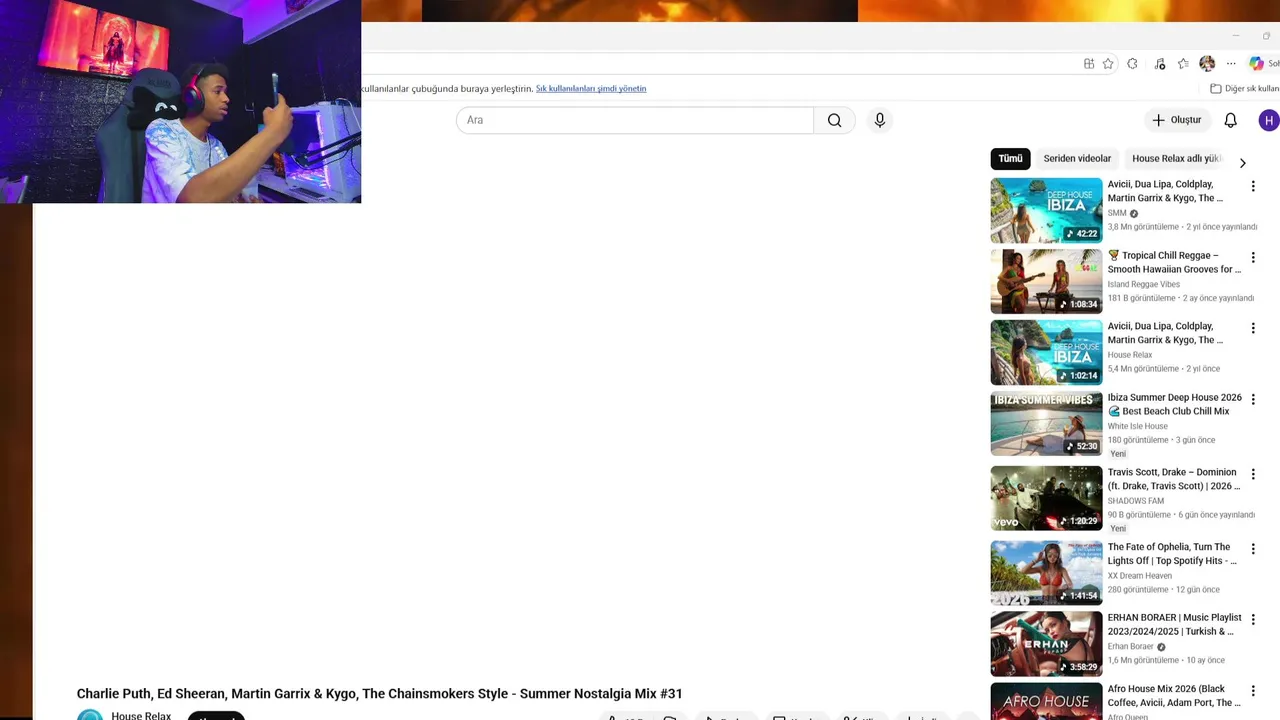This screenshot has width=1280, height=720.
Task: Open the purple H account avatar
Action: pyautogui.click(x=1268, y=120)
